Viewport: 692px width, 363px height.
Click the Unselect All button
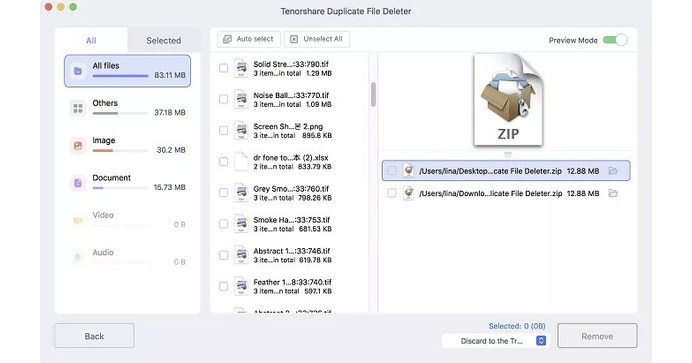(317, 39)
